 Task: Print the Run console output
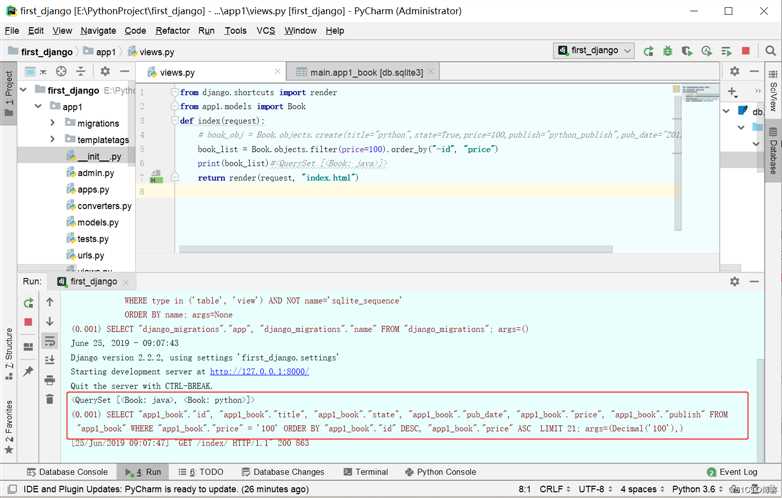click(x=50, y=380)
